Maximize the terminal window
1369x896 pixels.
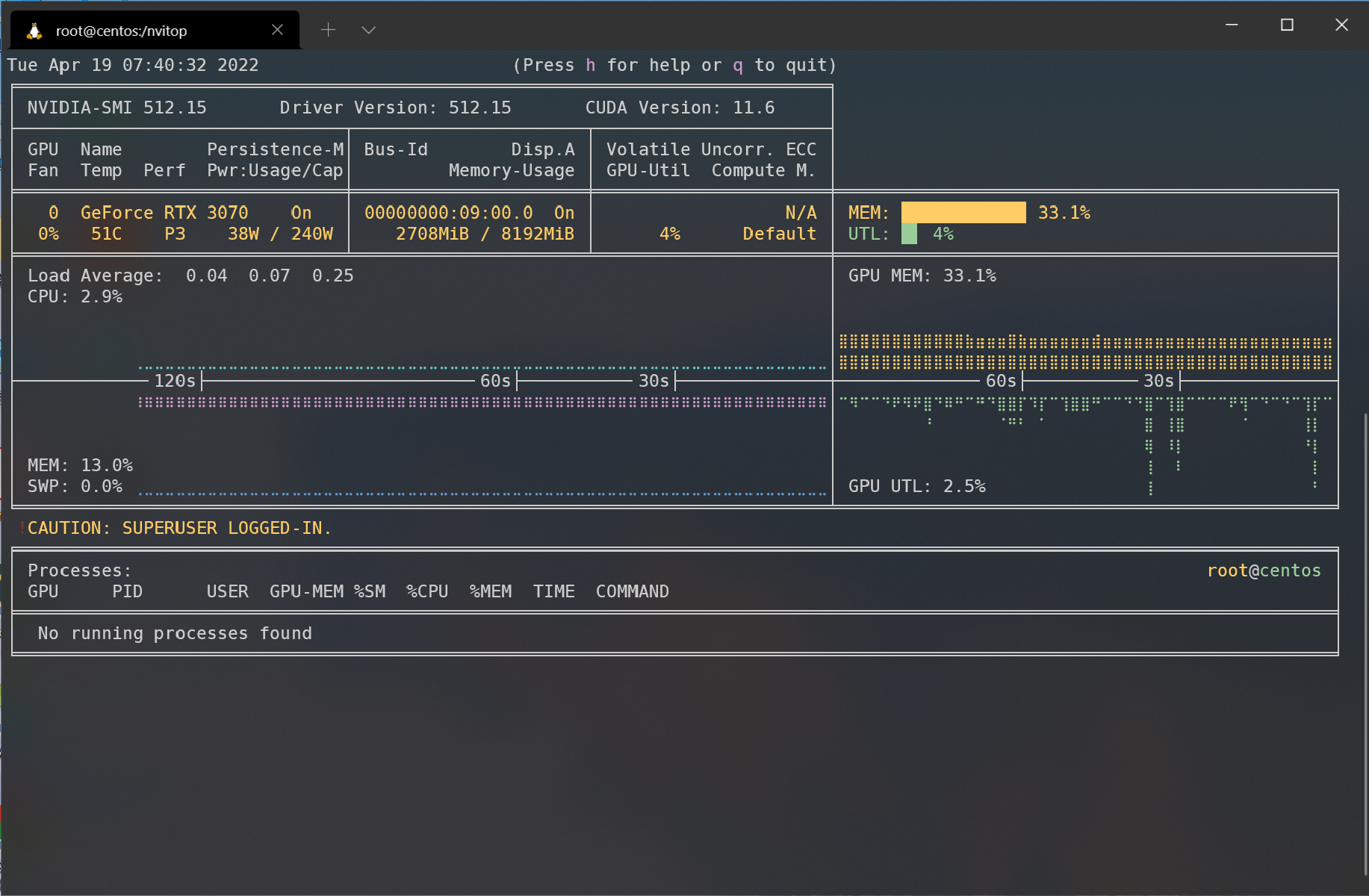pos(1287,25)
